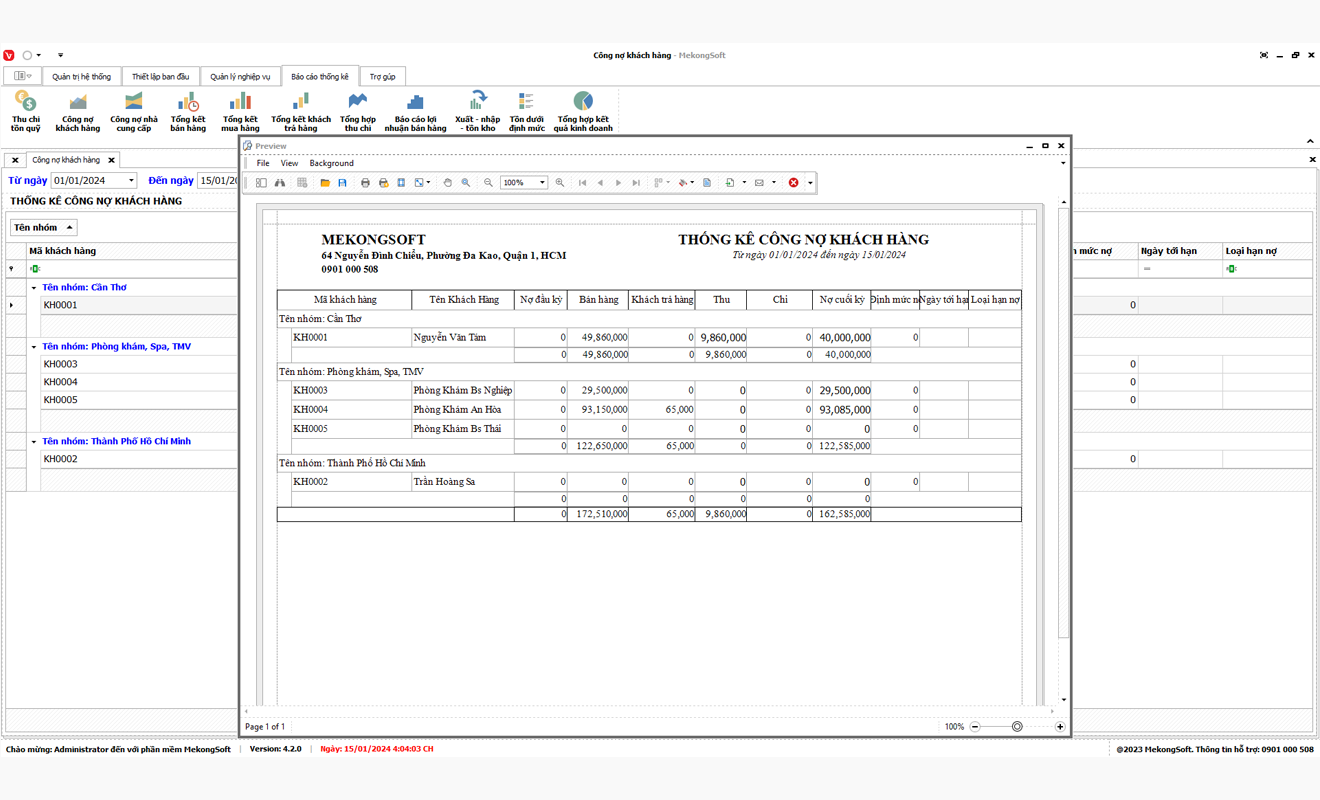Click the quick print icon in Preview
The width and height of the screenshot is (1320, 800).
coord(383,183)
